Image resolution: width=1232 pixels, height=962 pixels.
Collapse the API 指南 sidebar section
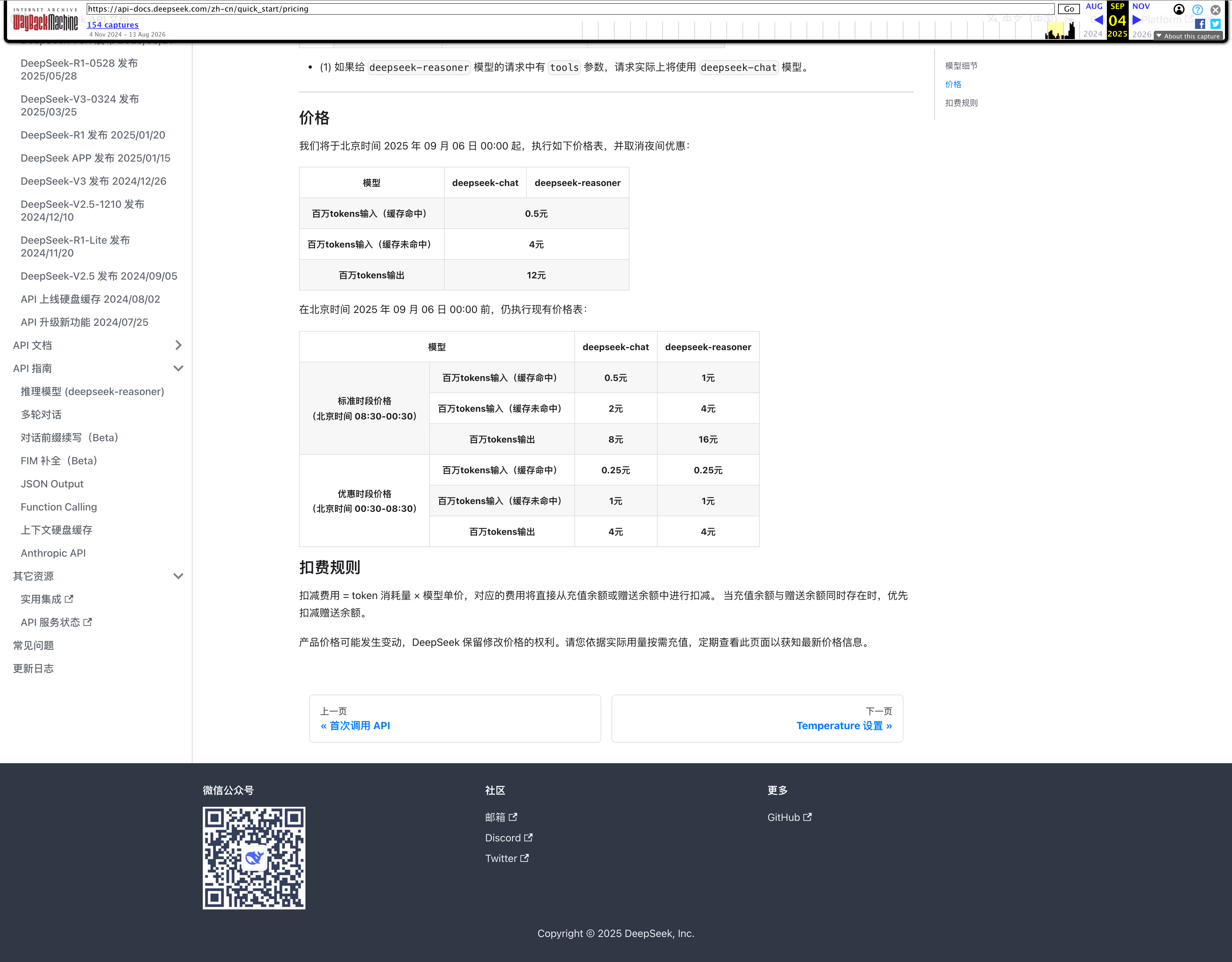point(178,368)
